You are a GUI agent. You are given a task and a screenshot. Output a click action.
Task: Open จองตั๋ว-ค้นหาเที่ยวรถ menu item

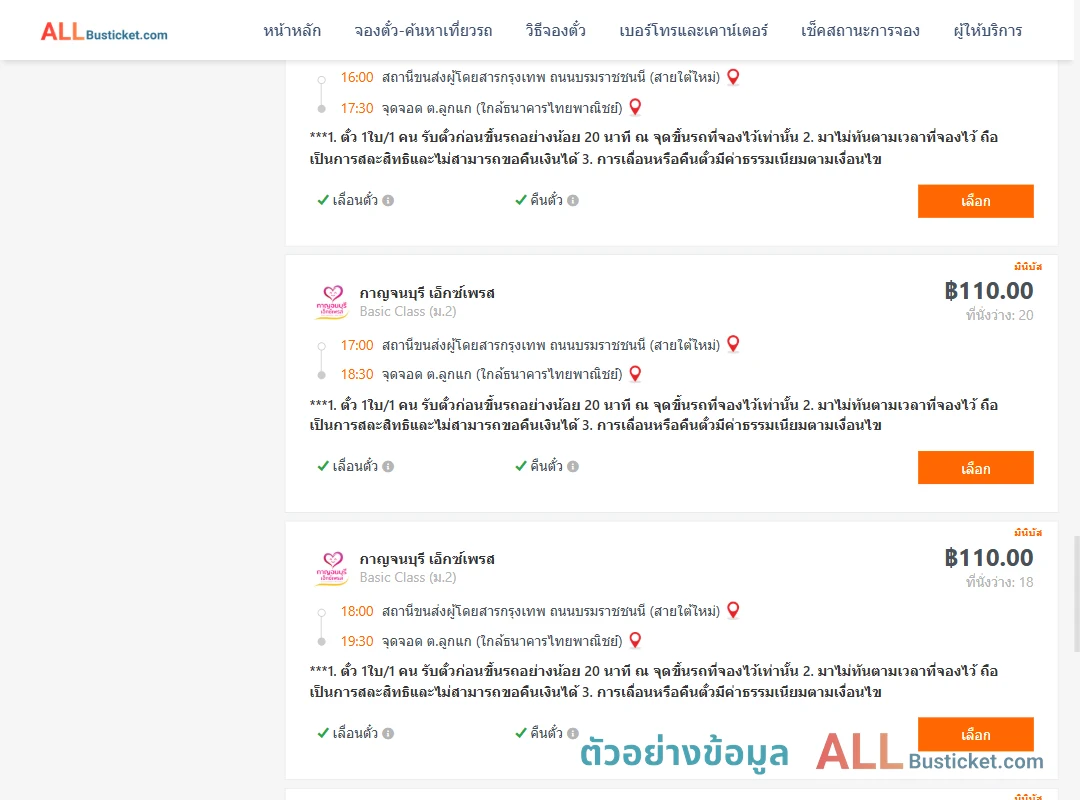coord(423,31)
